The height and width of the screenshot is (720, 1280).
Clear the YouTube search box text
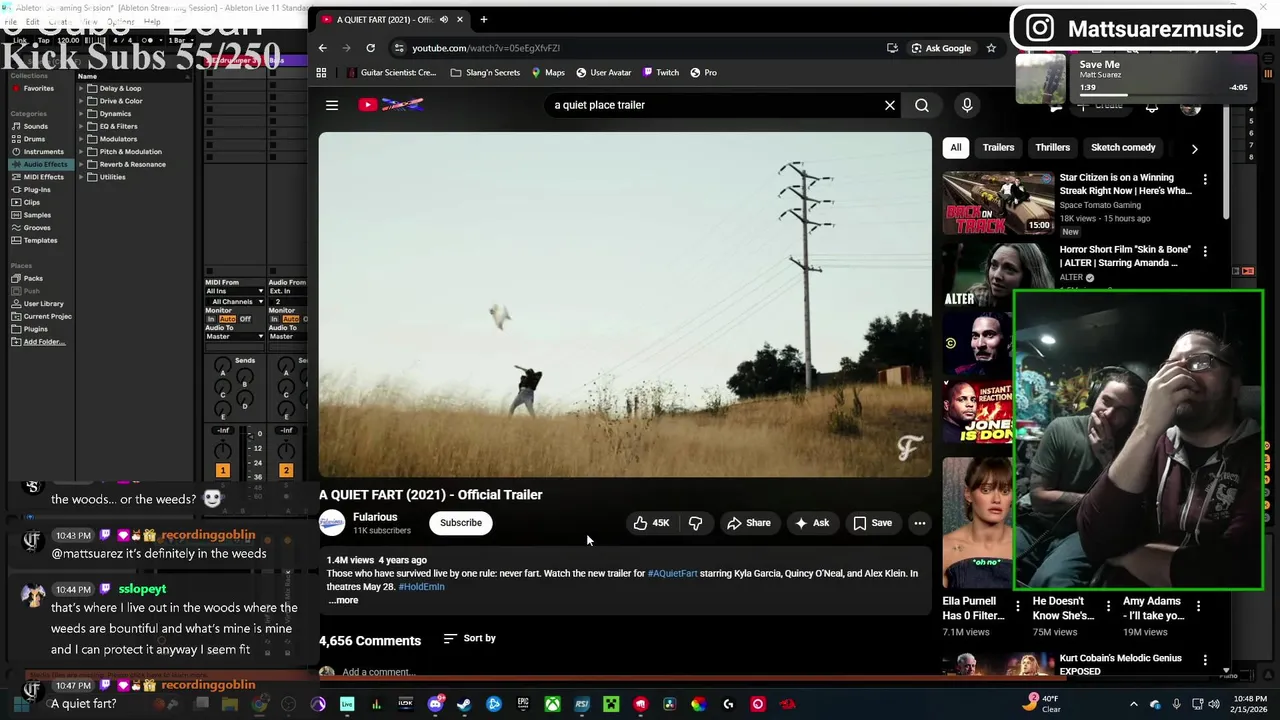(x=890, y=105)
